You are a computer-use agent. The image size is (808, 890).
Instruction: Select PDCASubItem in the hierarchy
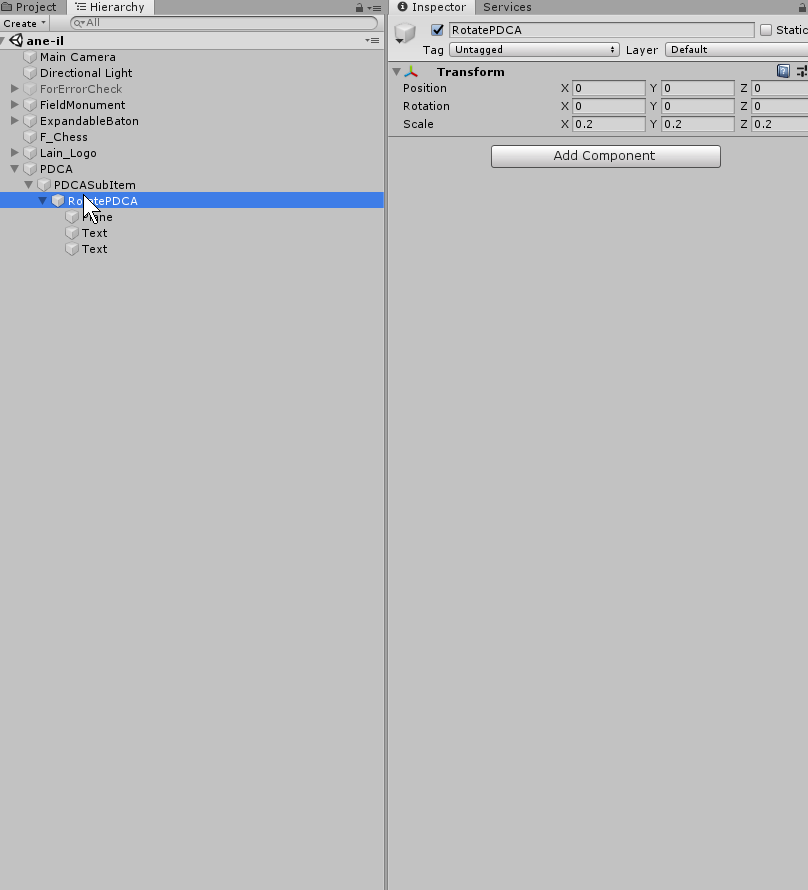(95, 184)
